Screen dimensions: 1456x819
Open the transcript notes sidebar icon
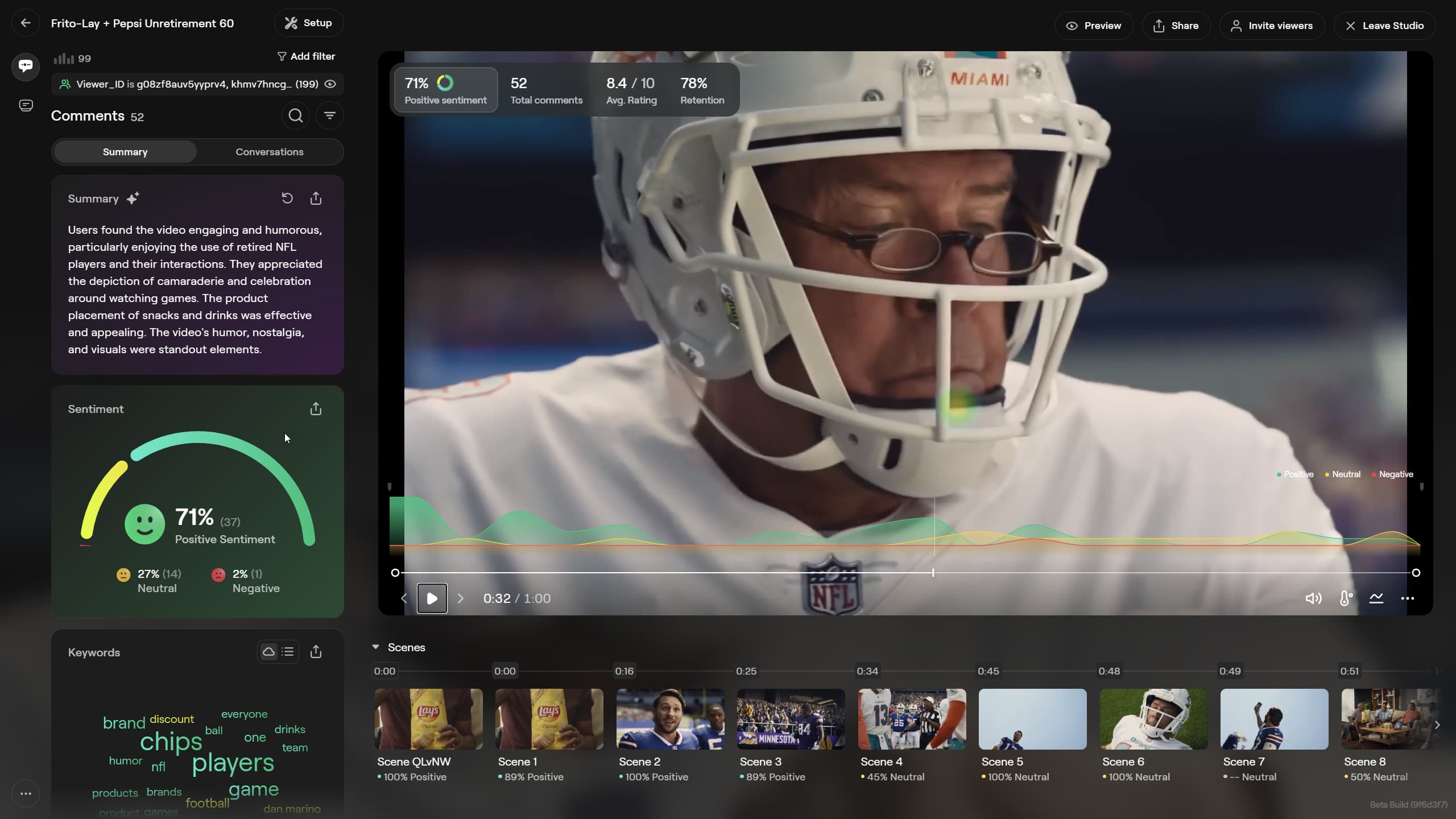tap(26, 106)
